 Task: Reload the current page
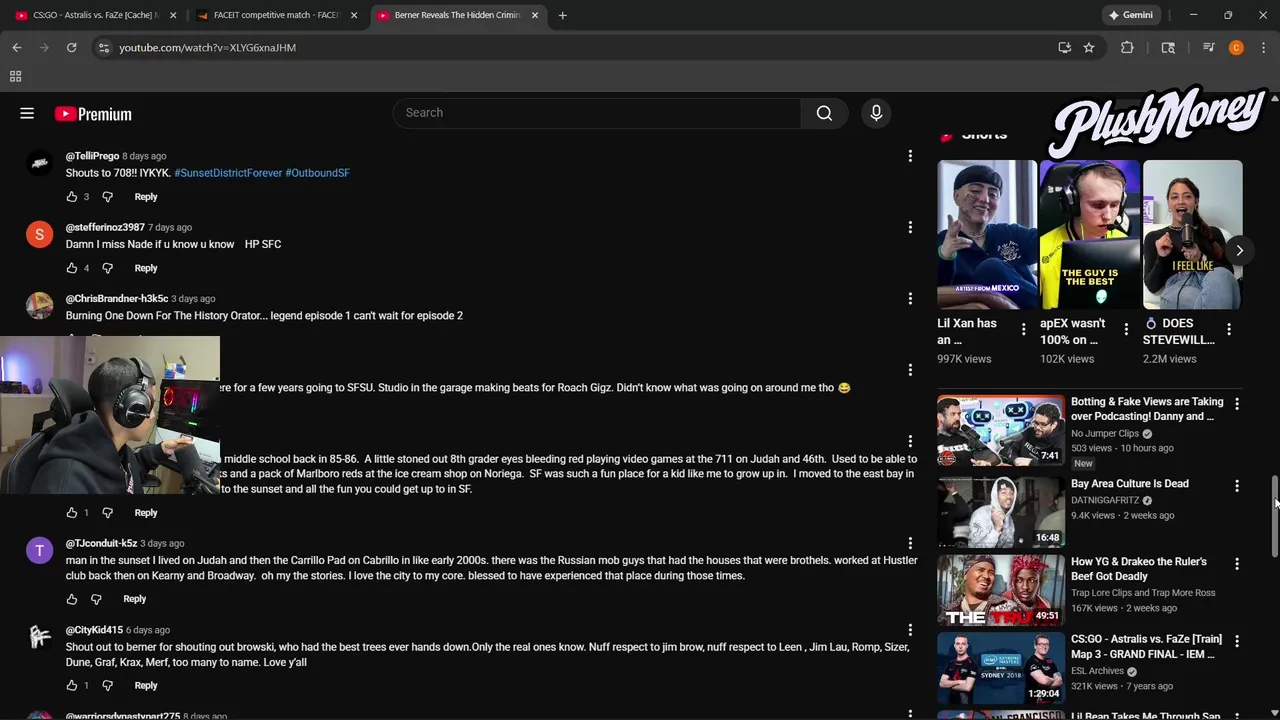click(71, 47)
